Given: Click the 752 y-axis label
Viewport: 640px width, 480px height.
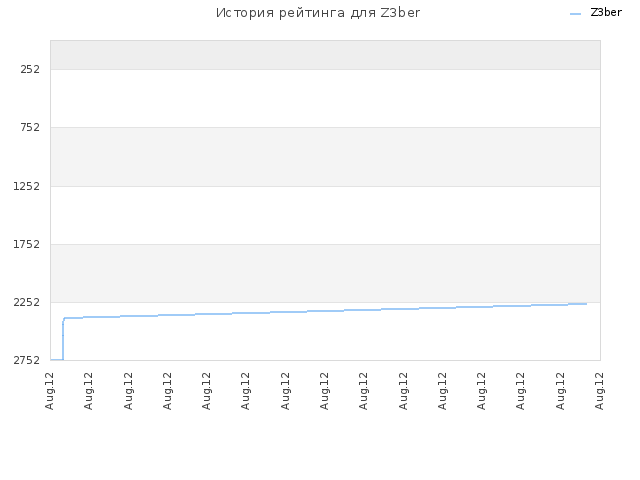Looking at the screenshot, I should tap(30, 127).
